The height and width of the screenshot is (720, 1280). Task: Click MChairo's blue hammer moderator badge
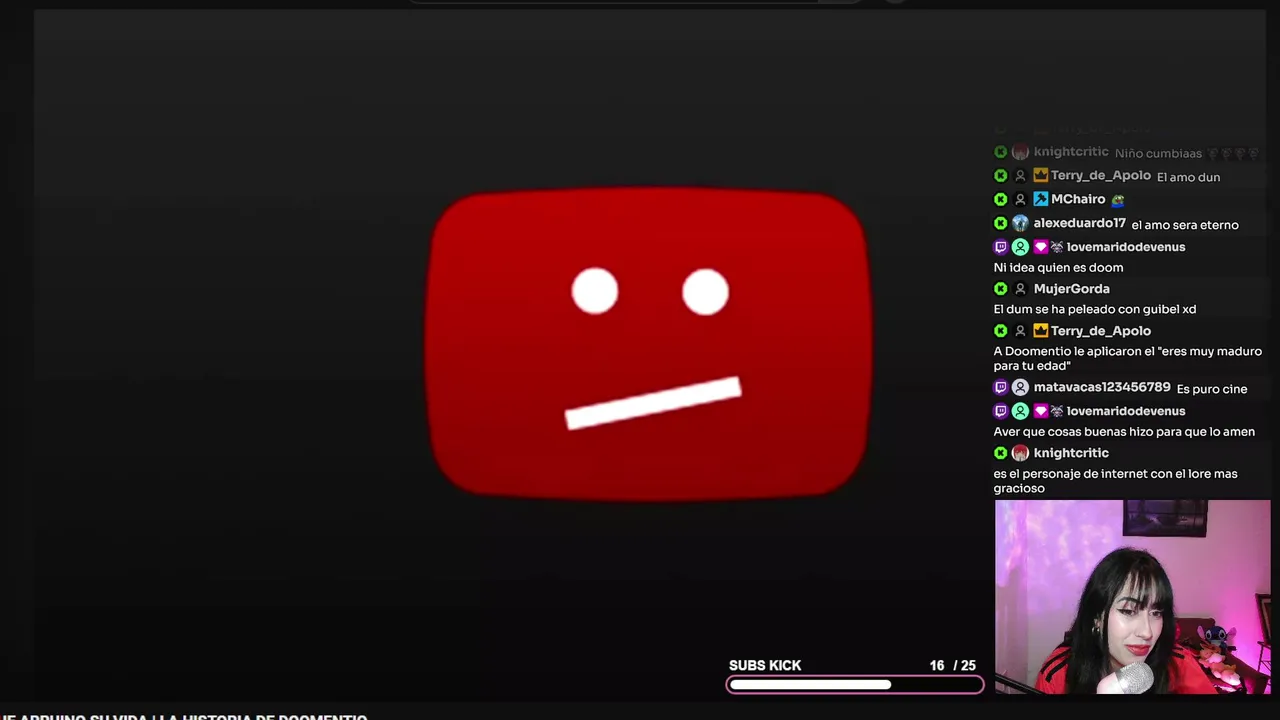click(x=1040, y=199)
